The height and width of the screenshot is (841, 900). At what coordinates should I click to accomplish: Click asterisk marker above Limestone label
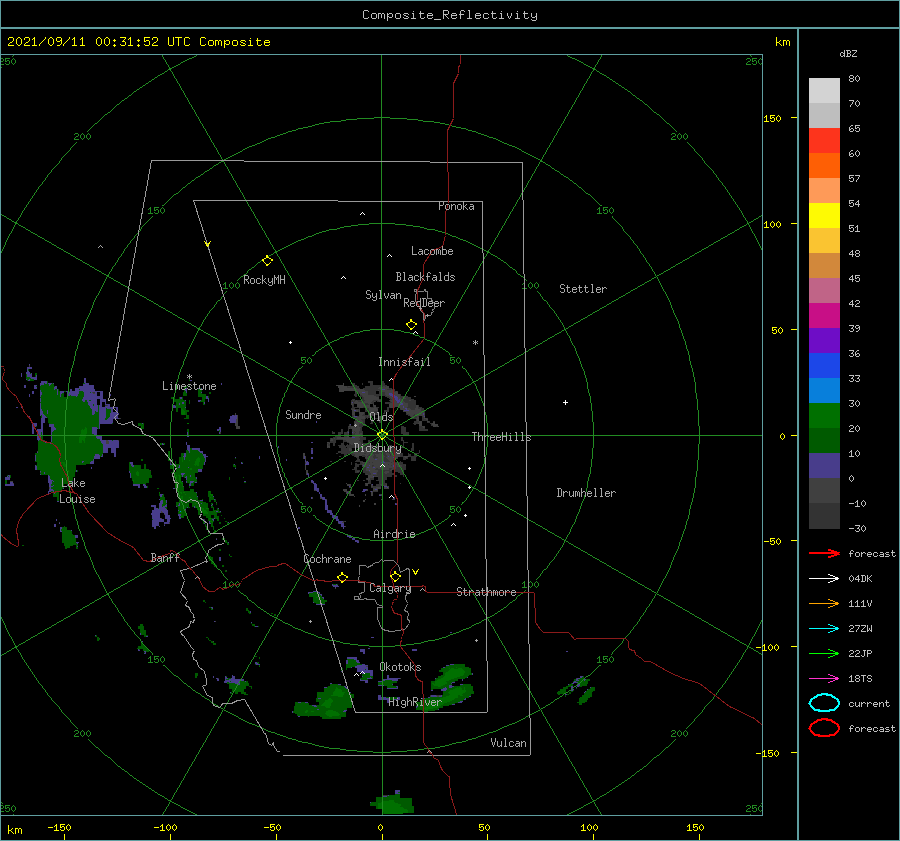[x=189, y=377]
